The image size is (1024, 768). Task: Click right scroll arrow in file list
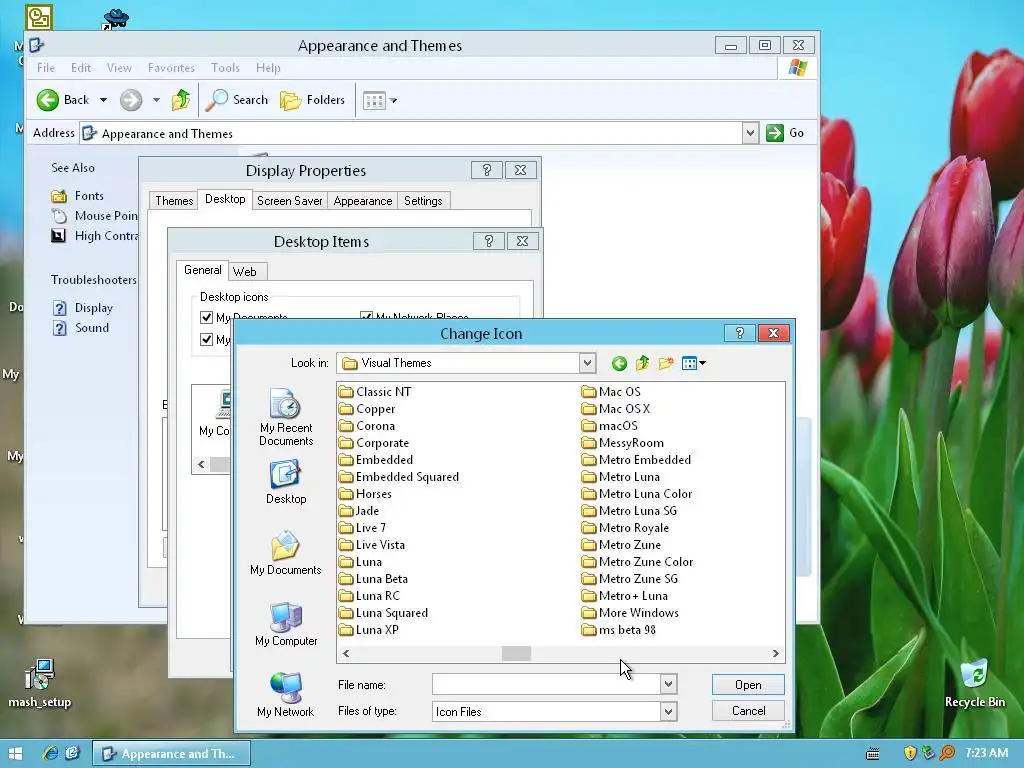pos(775,653)
